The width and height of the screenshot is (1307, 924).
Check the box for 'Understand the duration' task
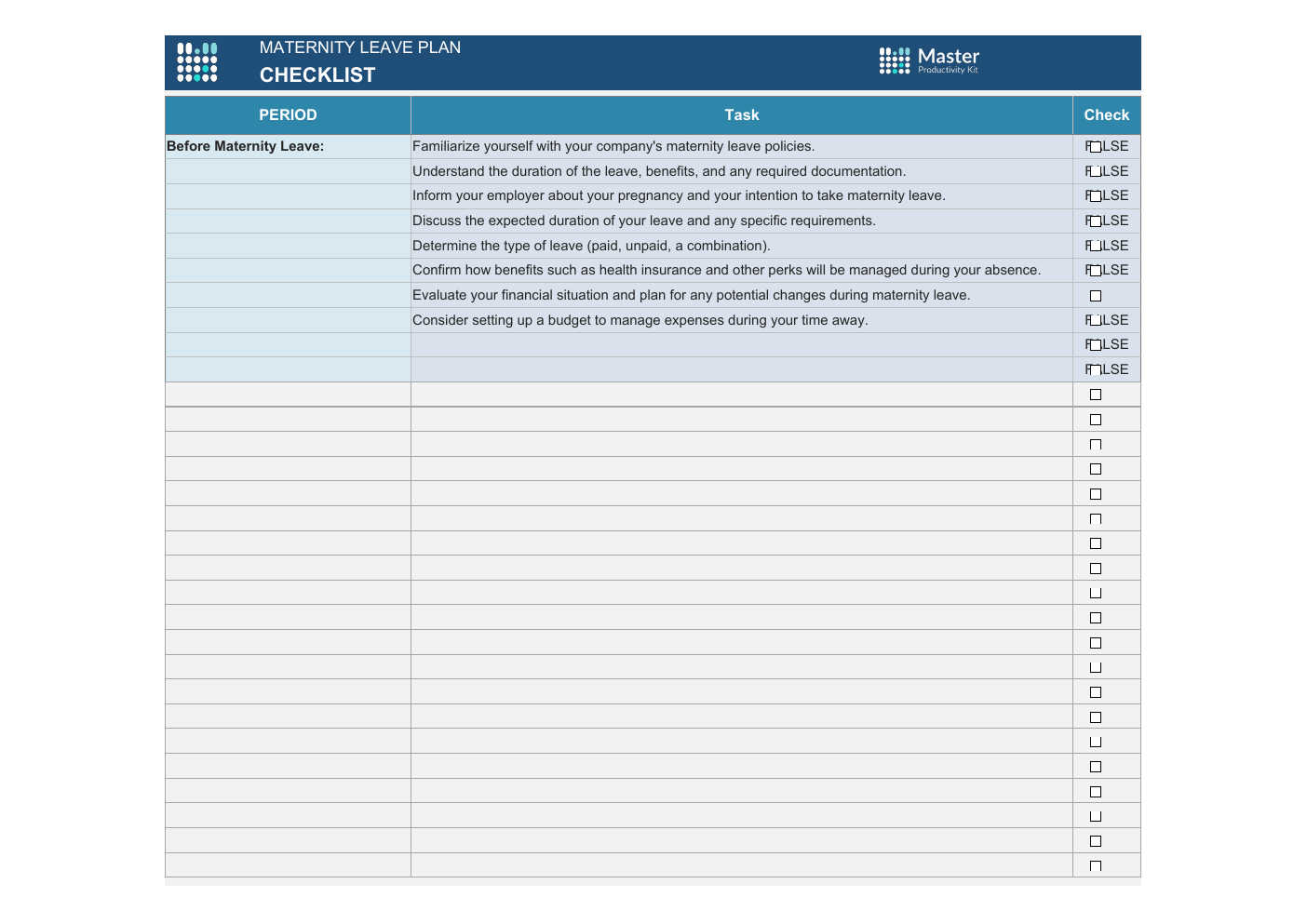(1096, 171)
